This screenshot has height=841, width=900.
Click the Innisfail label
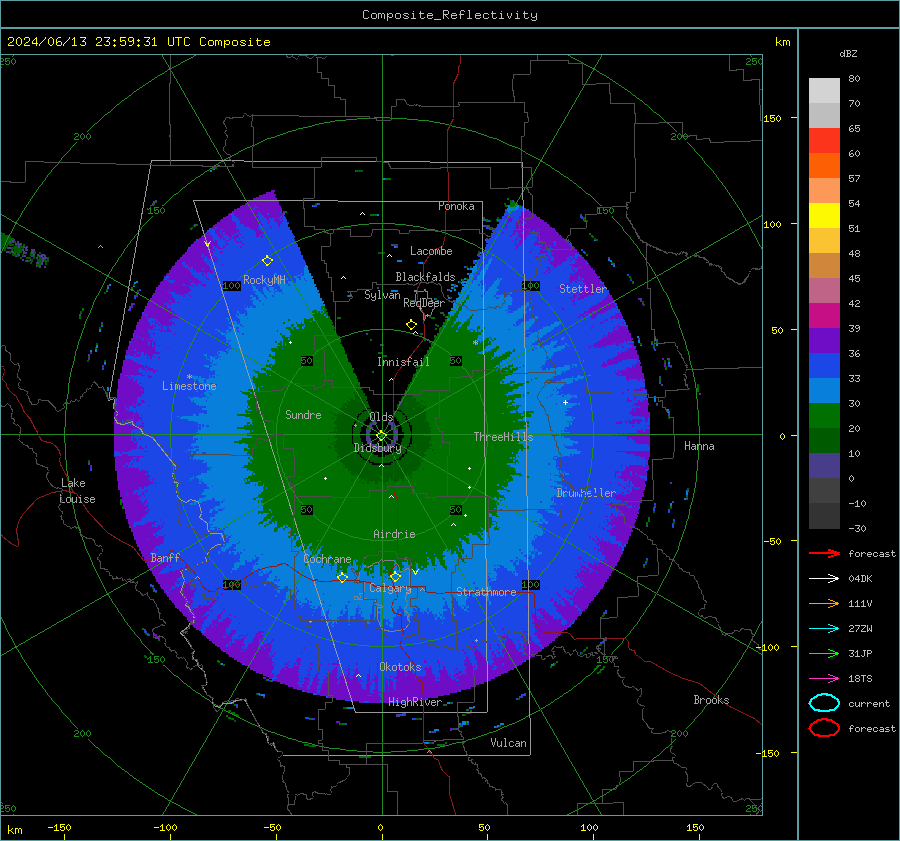point(403,362)
